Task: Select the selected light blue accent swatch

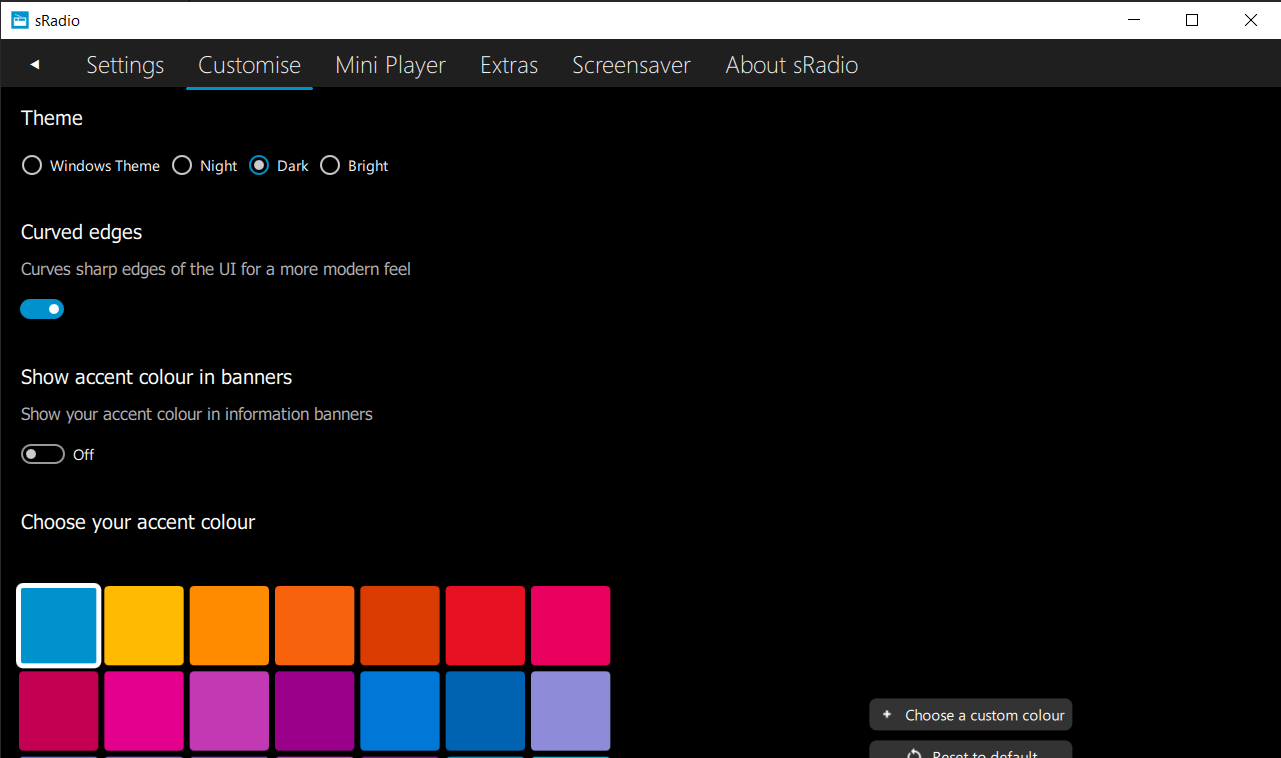Action: point(59,626)
